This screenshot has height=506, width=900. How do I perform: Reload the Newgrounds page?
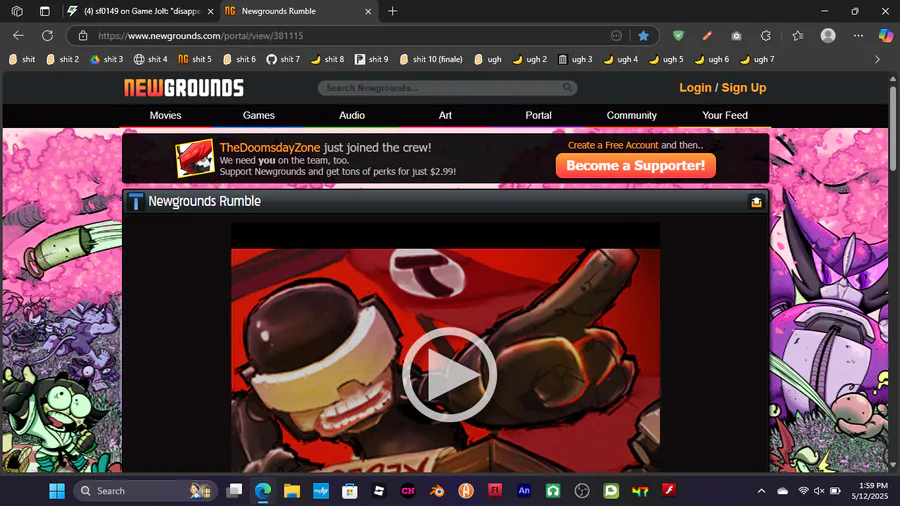tap(48, 36)
